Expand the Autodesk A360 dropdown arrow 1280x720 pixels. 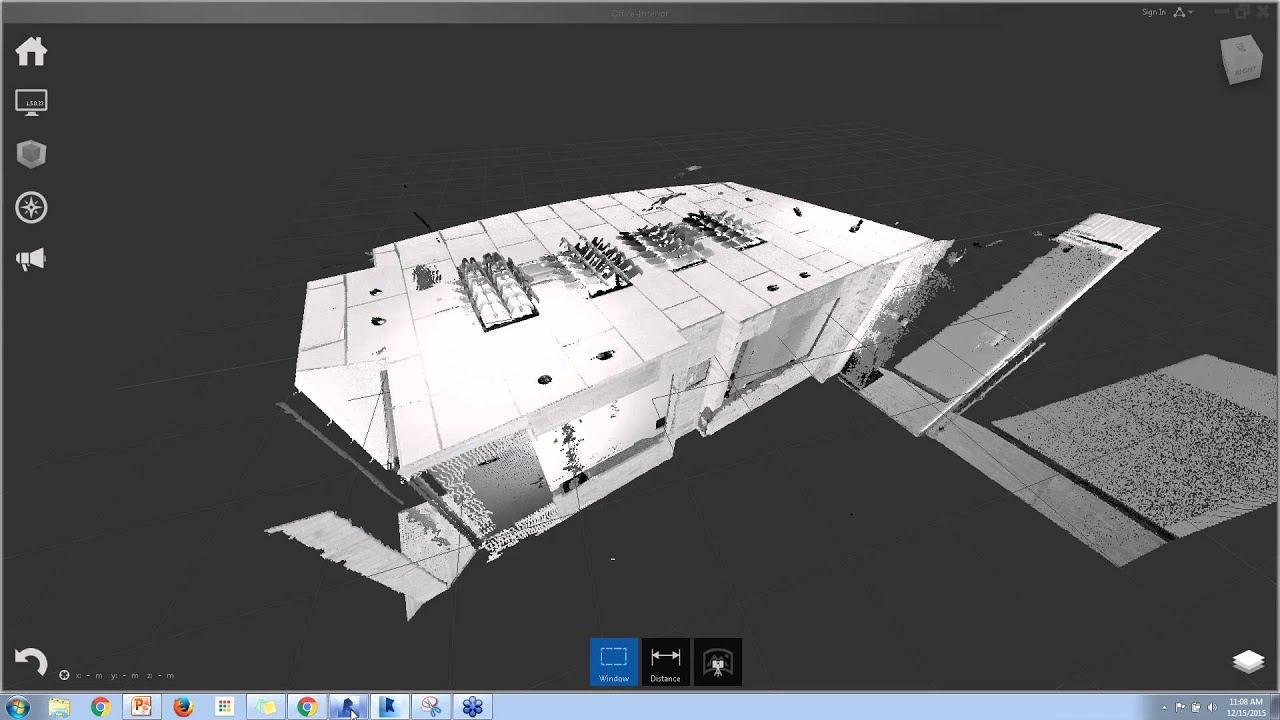coord(1190,12)
